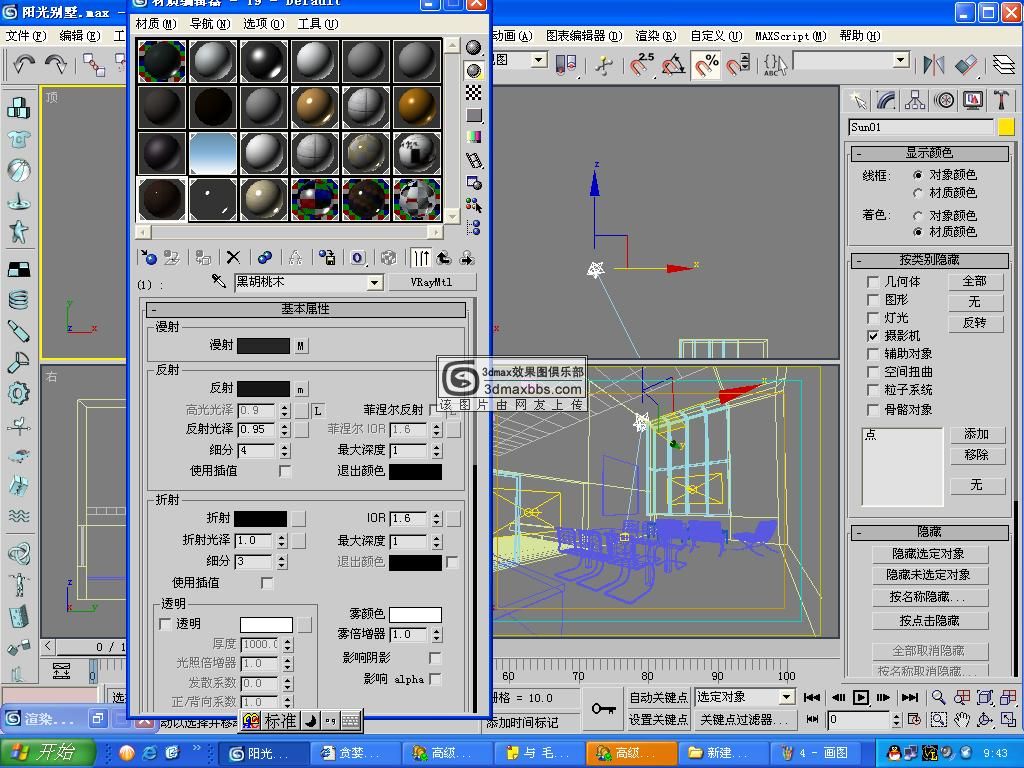The height and width of the screenshot is (768, 1024).
Task: Enable Use Interpolation checkbox under reflection
Action: pyautogui.click(x=285, y=471)
